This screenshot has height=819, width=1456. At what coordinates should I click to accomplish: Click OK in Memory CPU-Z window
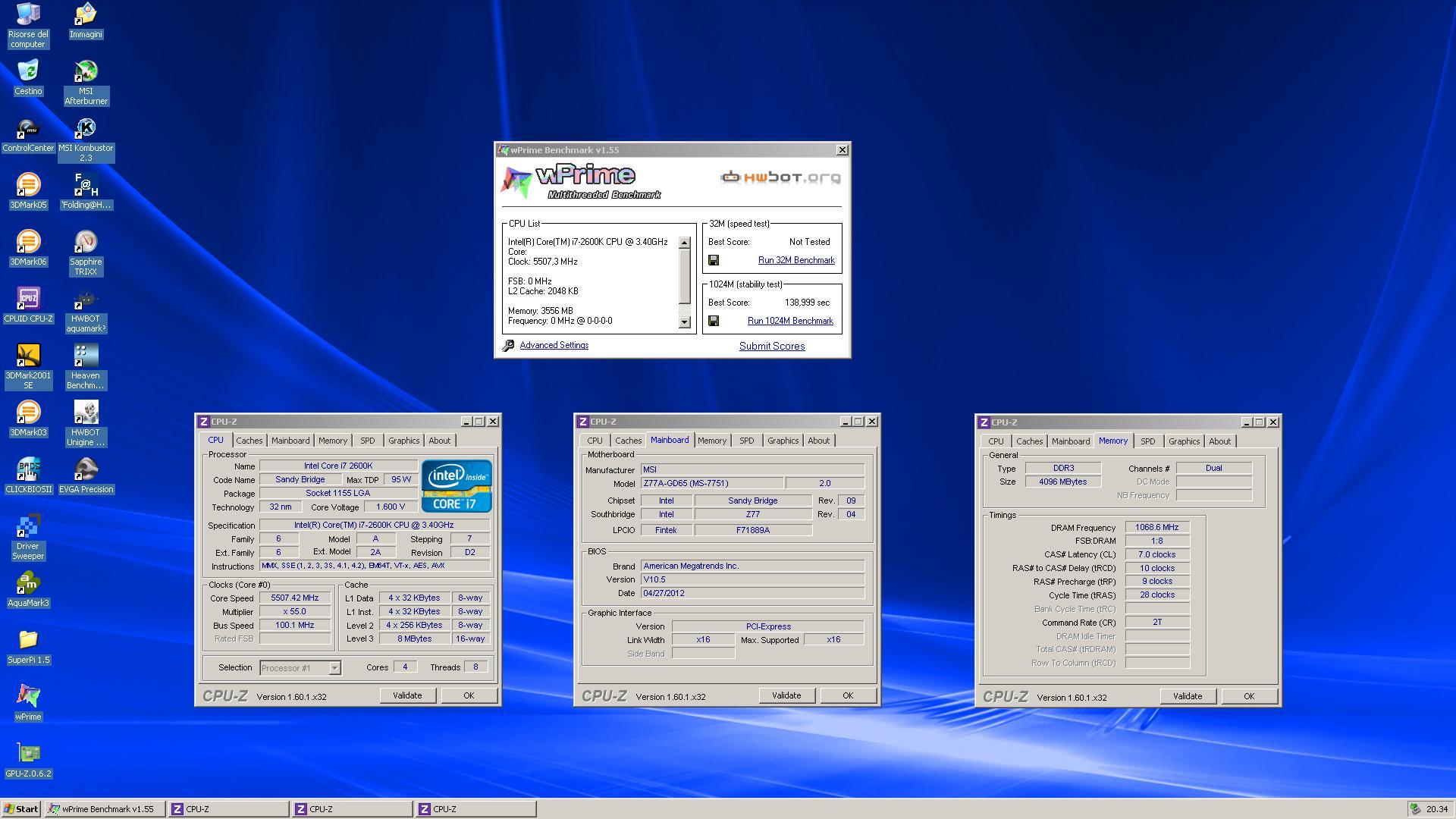click(x=1249, y=696)
